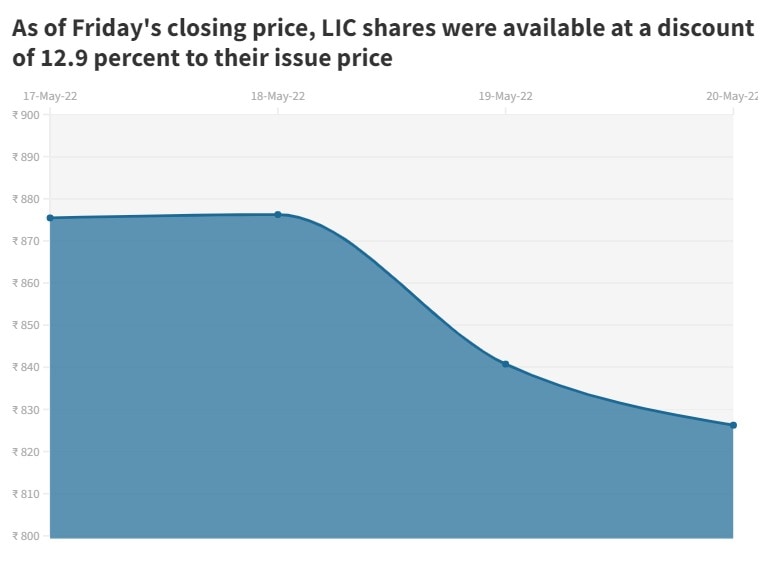Select the 19-May-22 date label
Image resolution: width=770 pixels, height=575 pixels.
(x=506, y=96)
